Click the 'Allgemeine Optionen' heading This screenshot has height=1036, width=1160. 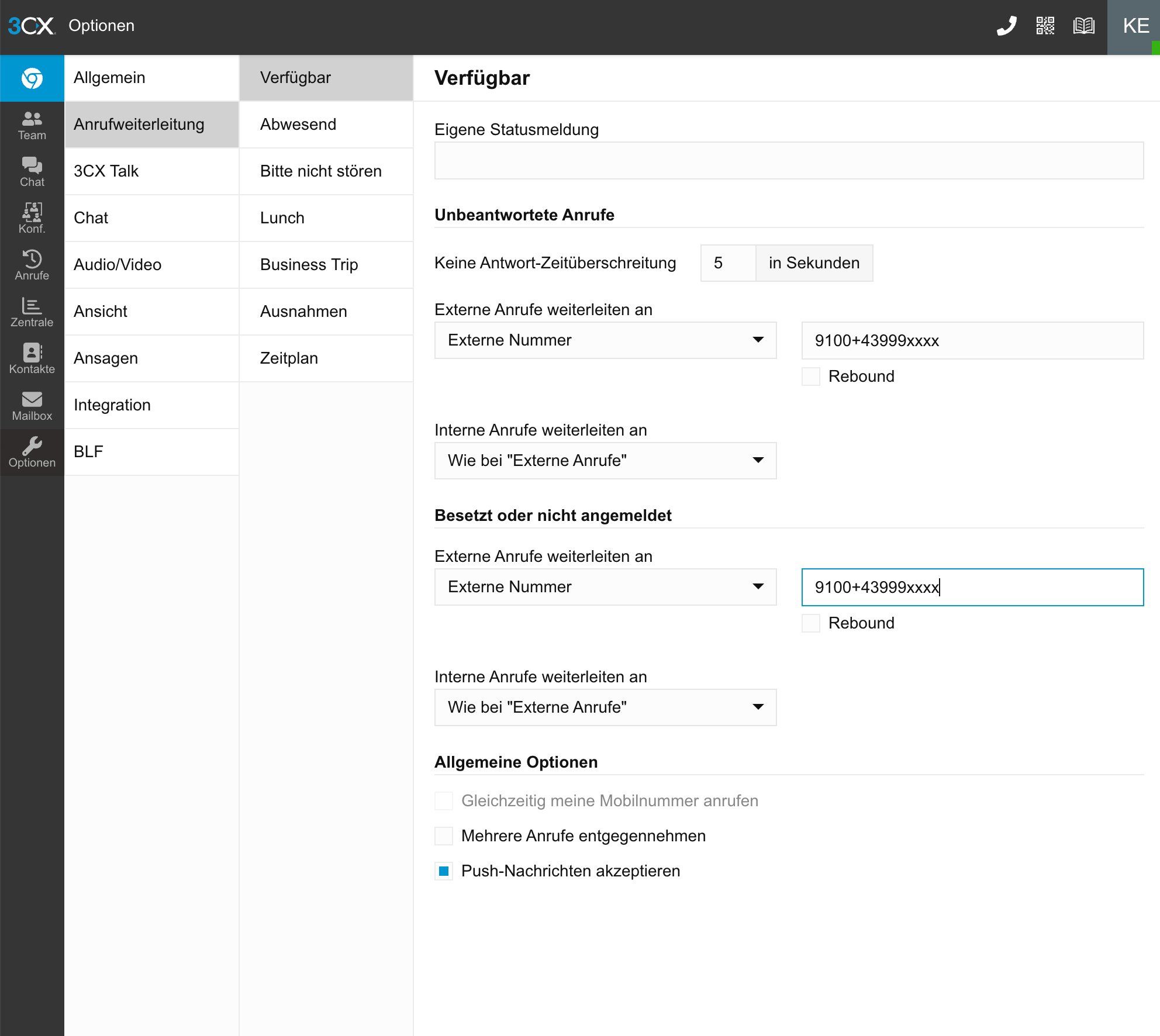coord(516,762)
